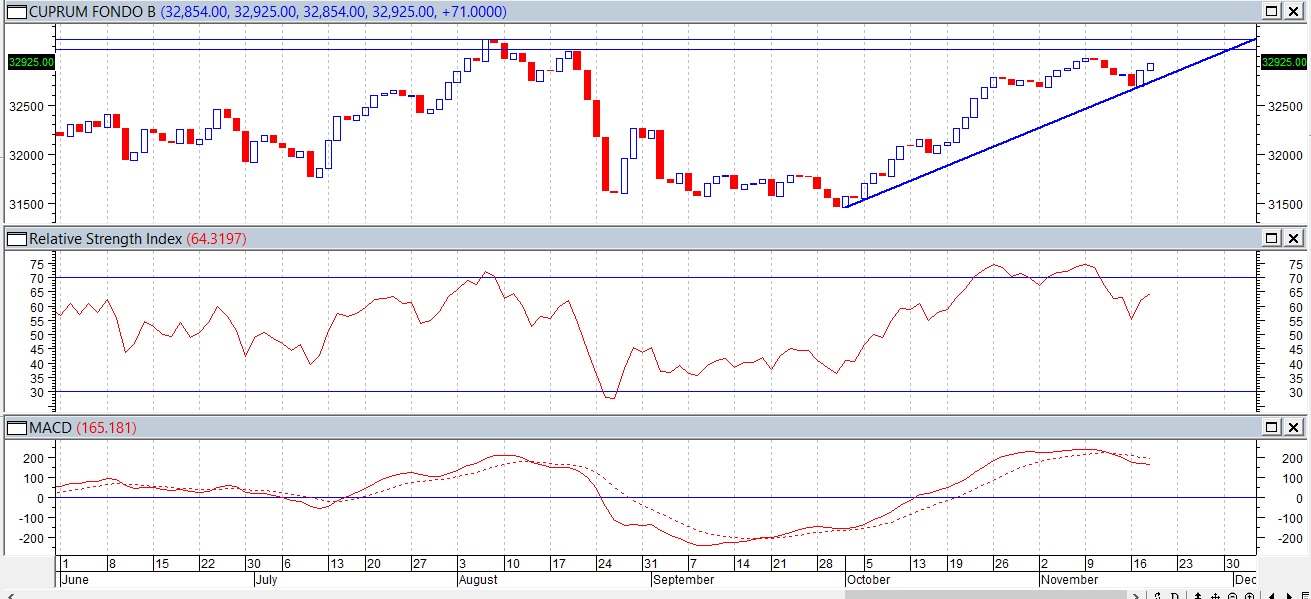Maximize the CUPRUM FONDO B price panel
1311x599 pixels.
click(x=1272, y=12)
